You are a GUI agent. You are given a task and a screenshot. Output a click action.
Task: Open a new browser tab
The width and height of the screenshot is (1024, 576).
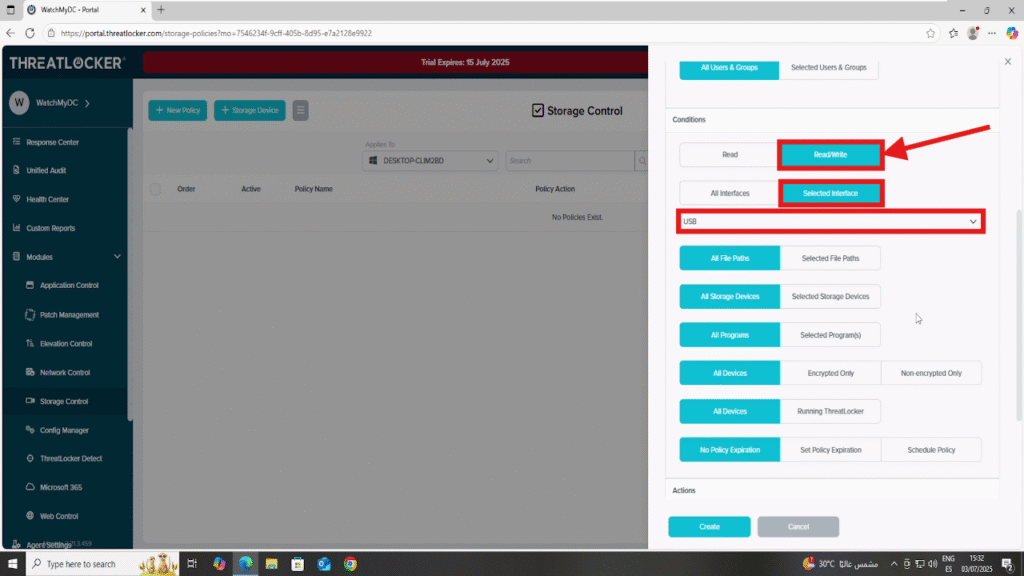(x=161, y=10)
